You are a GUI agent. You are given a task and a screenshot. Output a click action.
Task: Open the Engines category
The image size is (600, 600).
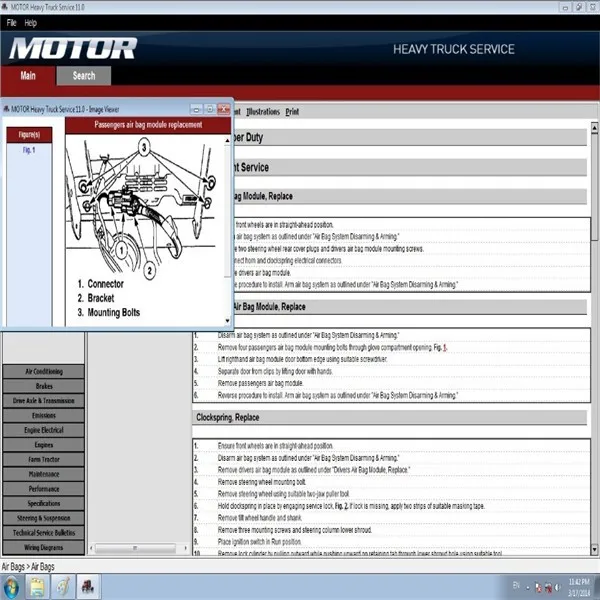click(44, 445)
